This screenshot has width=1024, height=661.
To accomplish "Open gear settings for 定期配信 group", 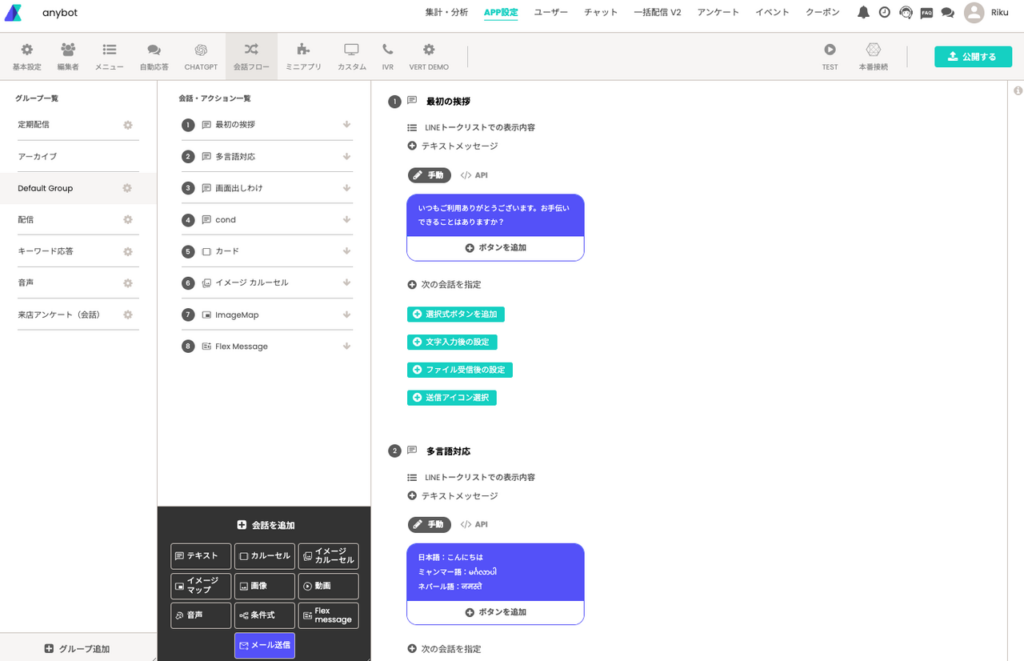I will coord(127,125).
